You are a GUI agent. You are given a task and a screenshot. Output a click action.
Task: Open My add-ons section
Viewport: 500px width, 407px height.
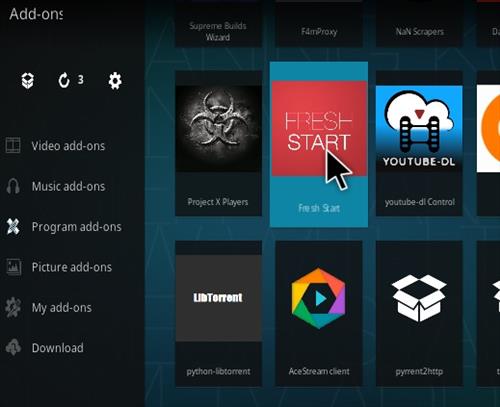(62, 308)
